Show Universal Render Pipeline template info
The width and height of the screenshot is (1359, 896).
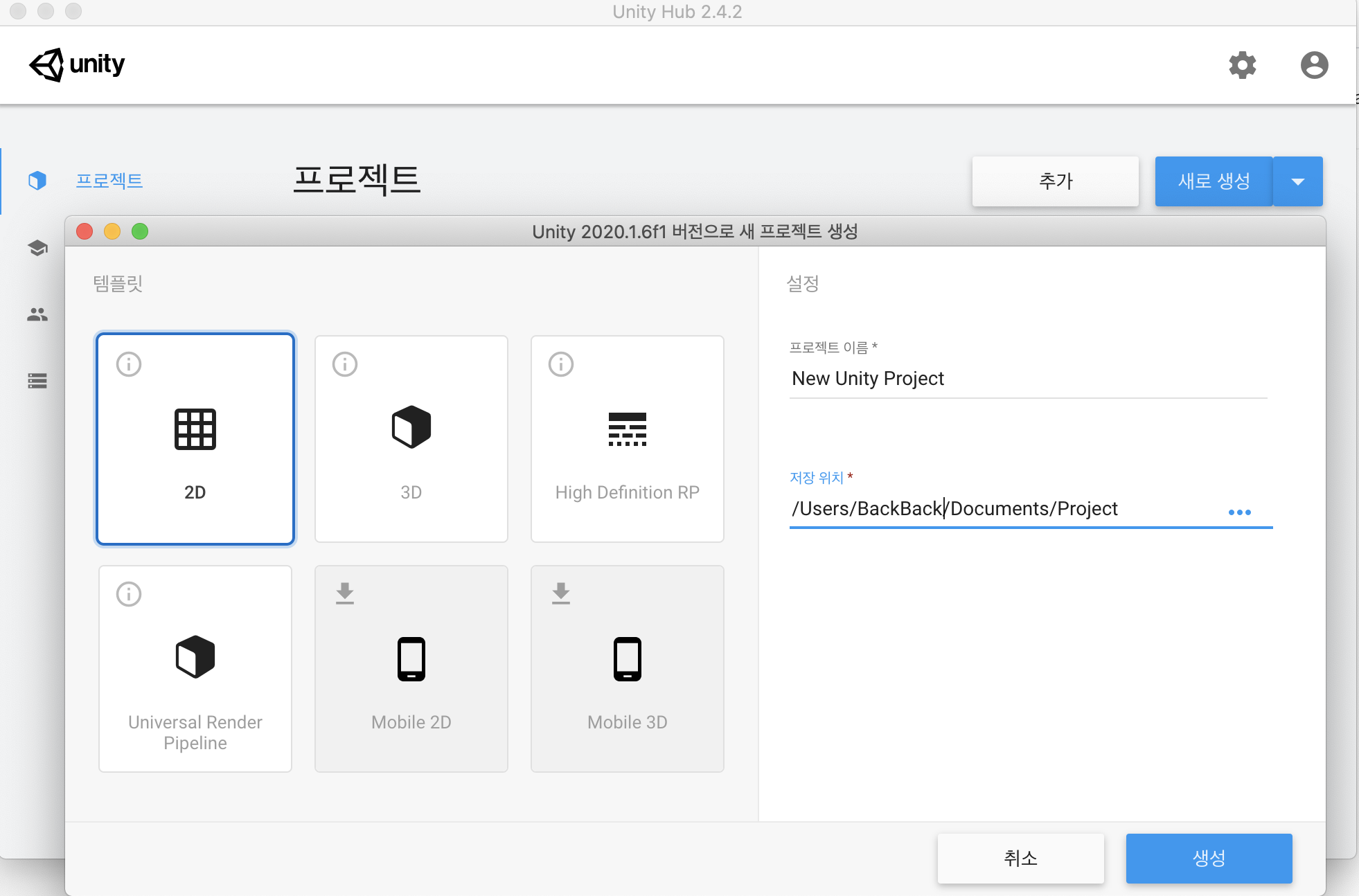(129, 594)
